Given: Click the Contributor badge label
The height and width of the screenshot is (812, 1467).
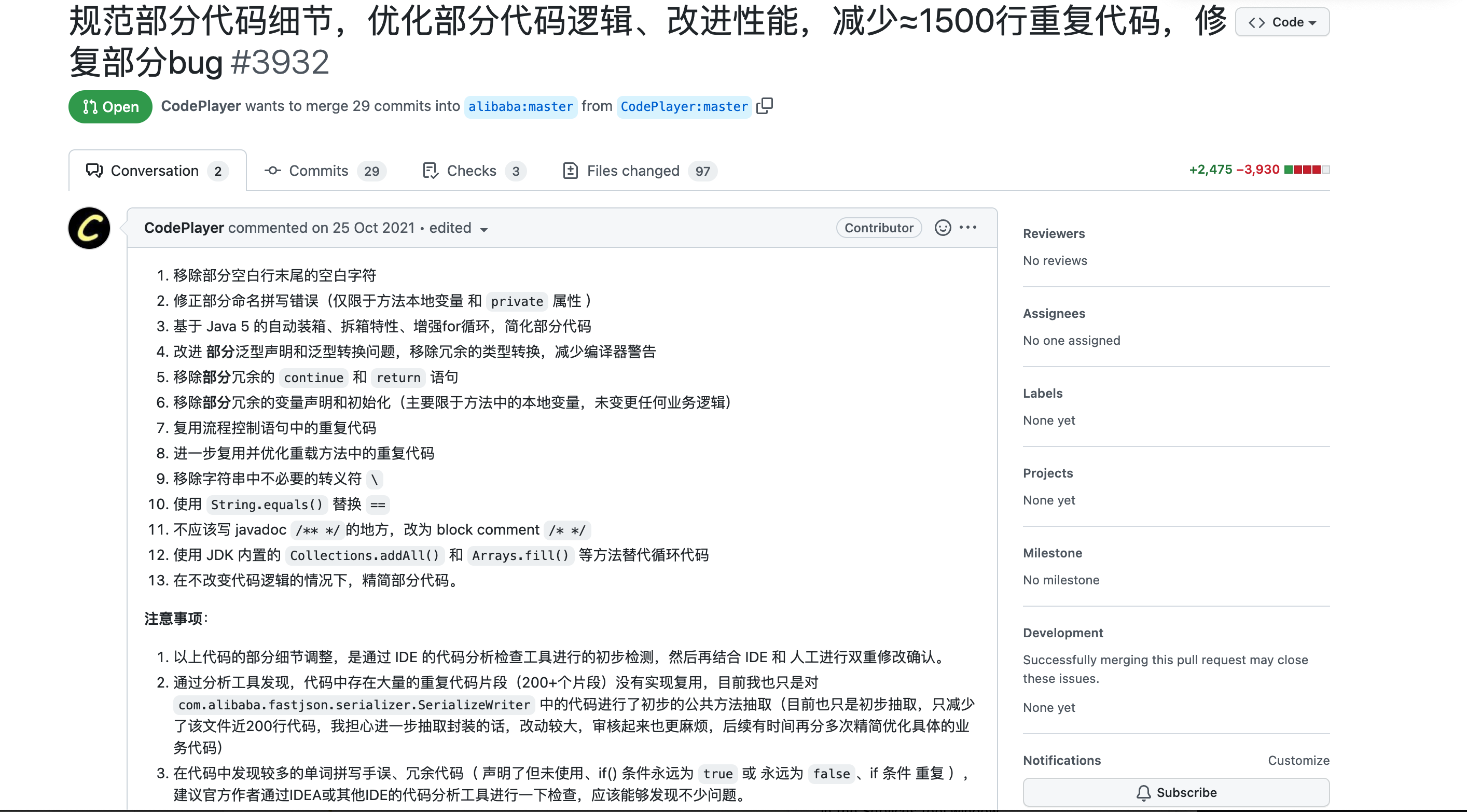Looking at the screenshot, I should pos(879,228).
